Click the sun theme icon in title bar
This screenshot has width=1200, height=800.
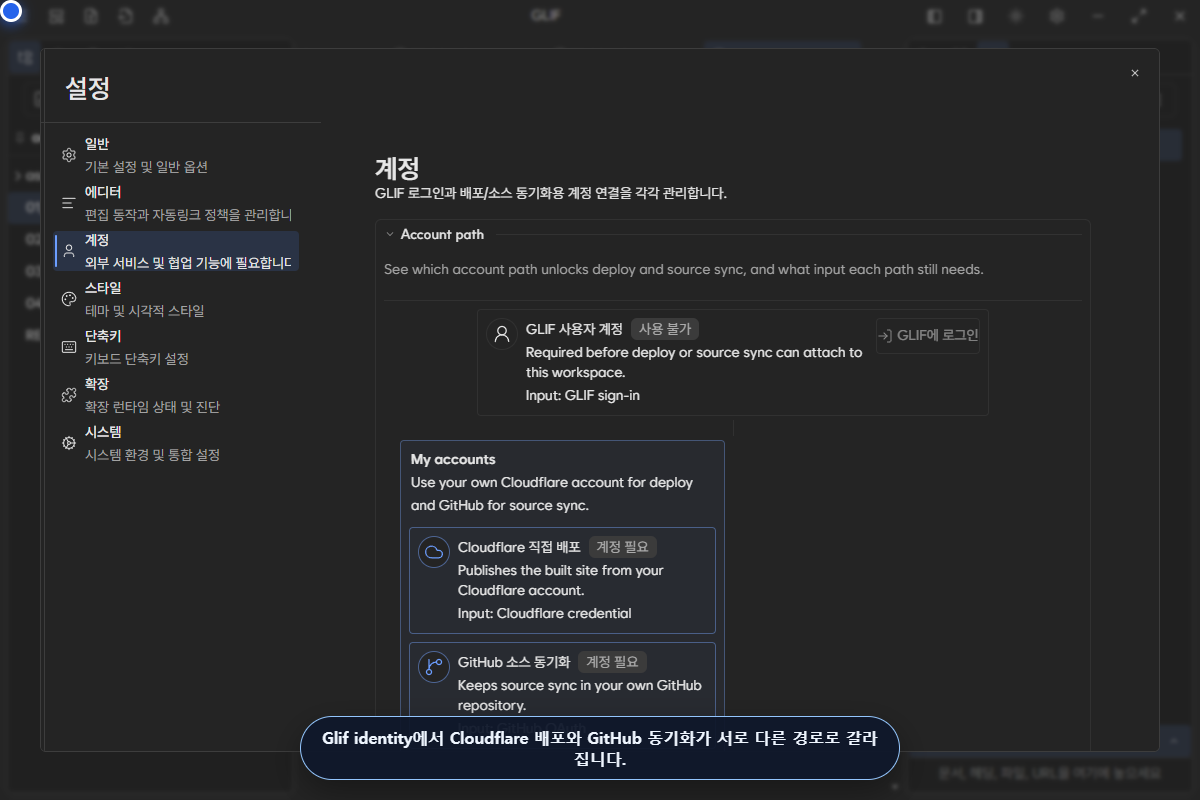1016,17
